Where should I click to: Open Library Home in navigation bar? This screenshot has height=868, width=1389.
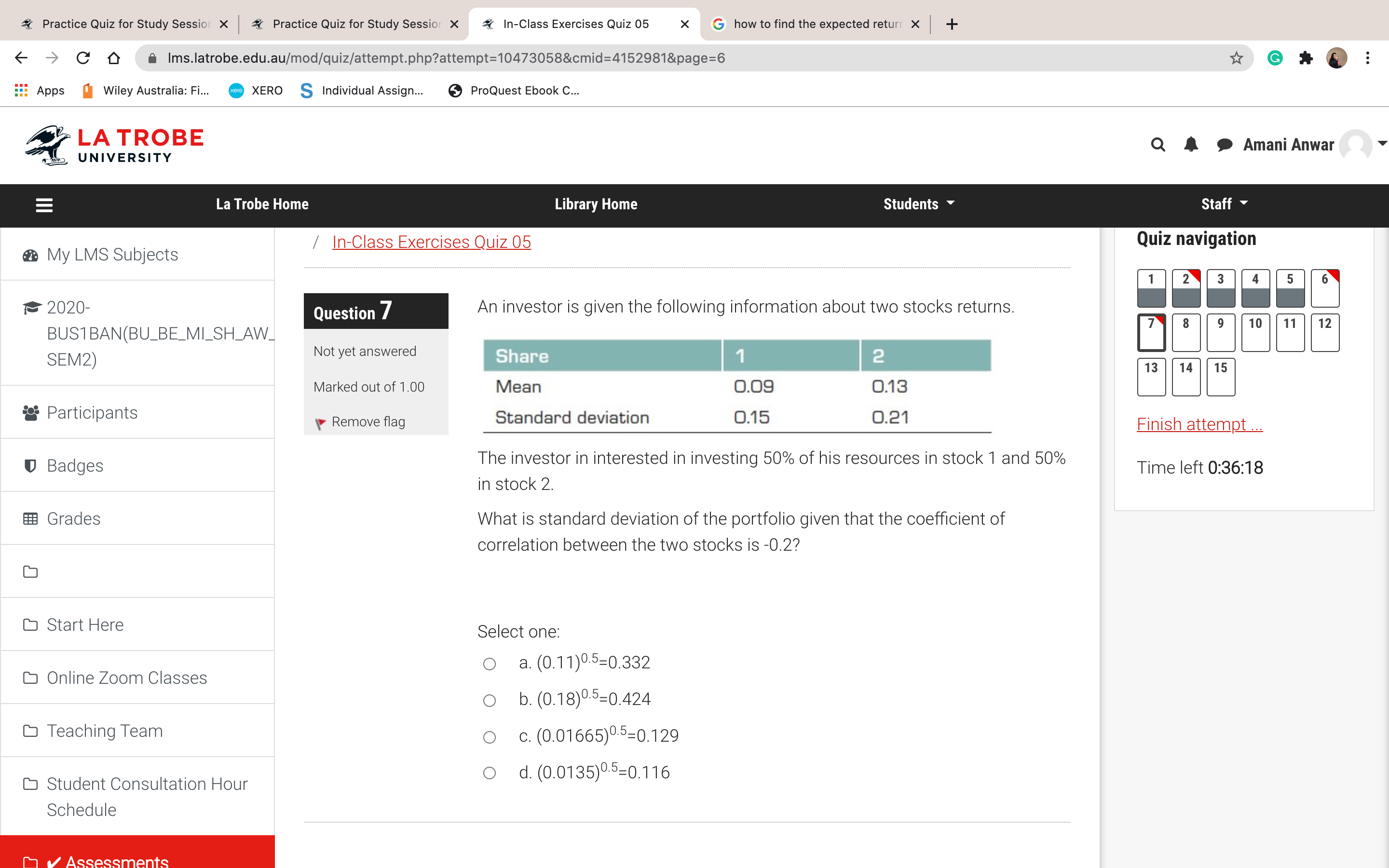pyautogui.click(x=596, y=204)
